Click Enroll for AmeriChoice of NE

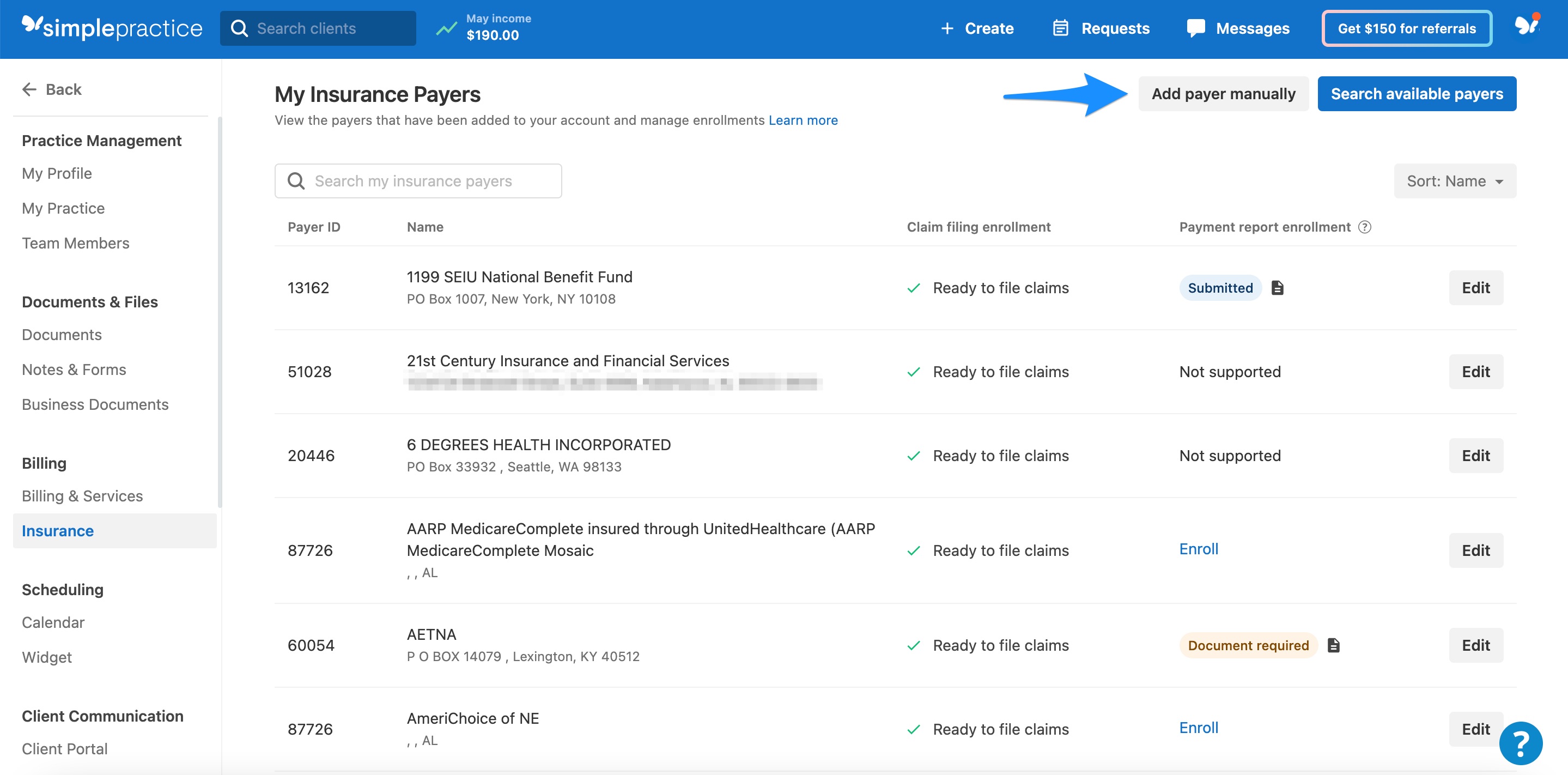click(x=1199, y=728)
